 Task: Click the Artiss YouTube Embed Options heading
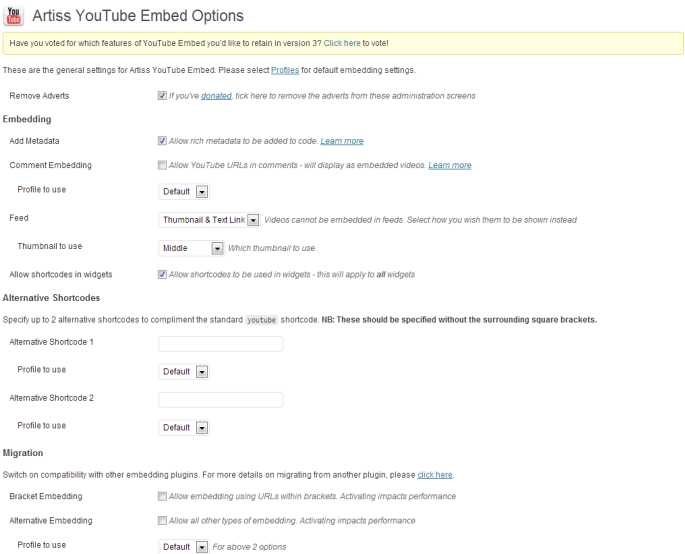click(x=138, y=16)
